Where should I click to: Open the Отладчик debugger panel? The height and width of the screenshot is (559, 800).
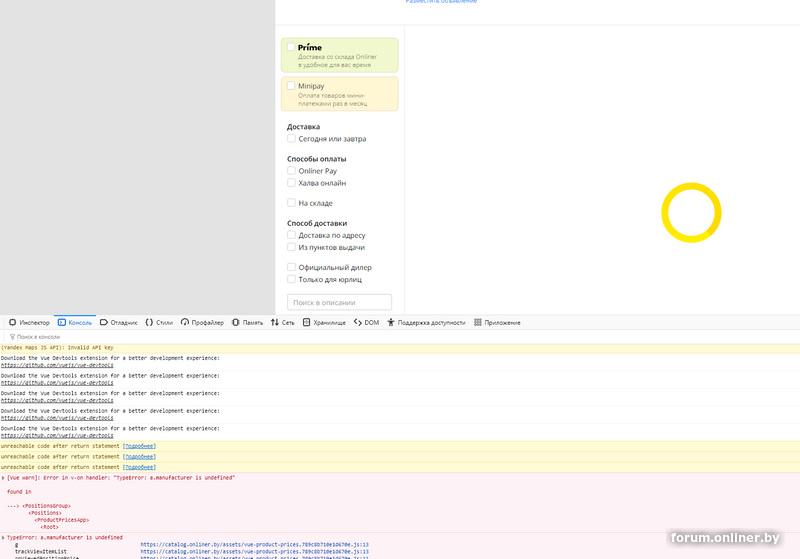(x=118, y=322)
